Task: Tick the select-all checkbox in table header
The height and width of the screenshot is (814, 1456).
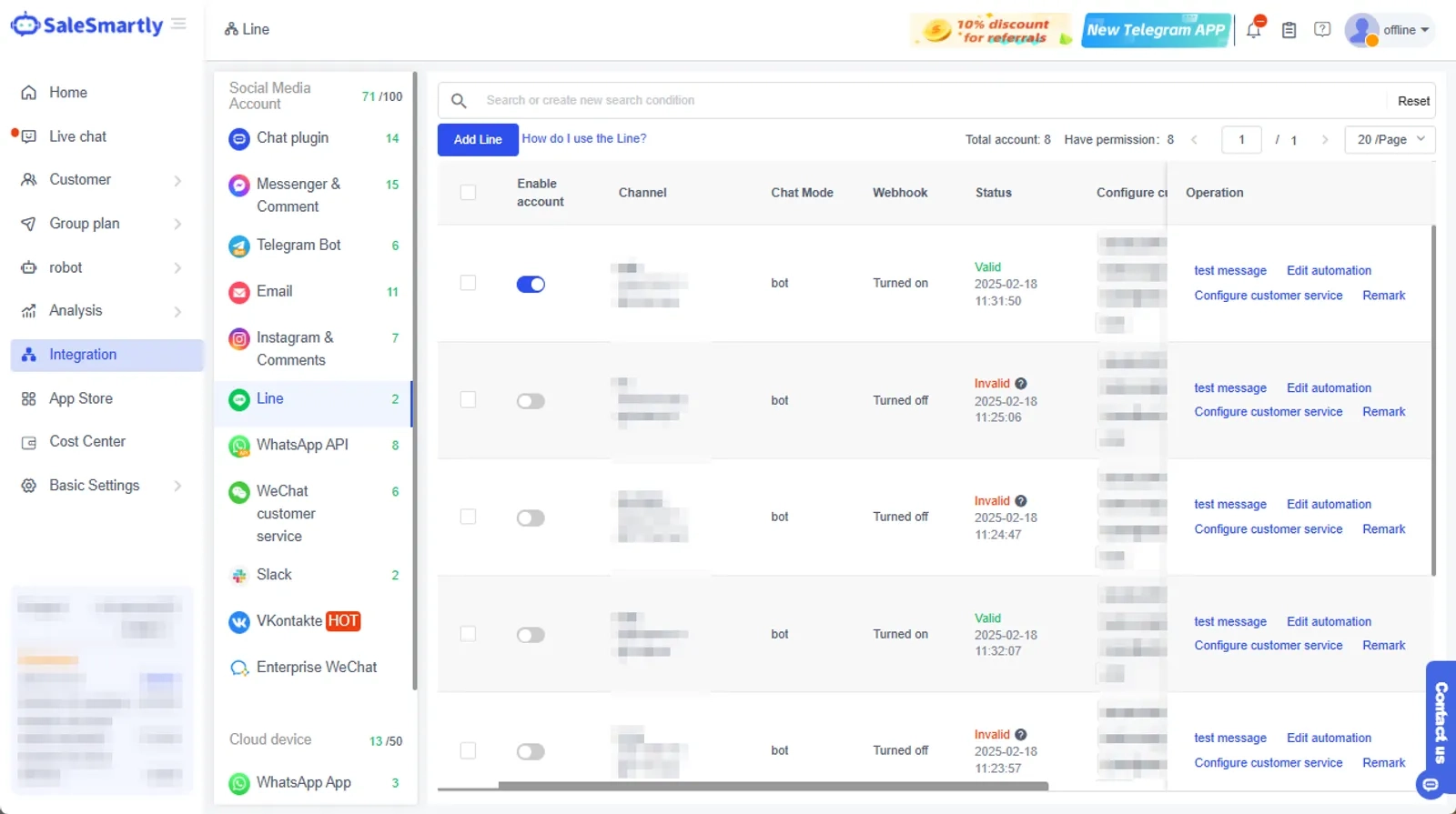Action: [x=468, y=193]
